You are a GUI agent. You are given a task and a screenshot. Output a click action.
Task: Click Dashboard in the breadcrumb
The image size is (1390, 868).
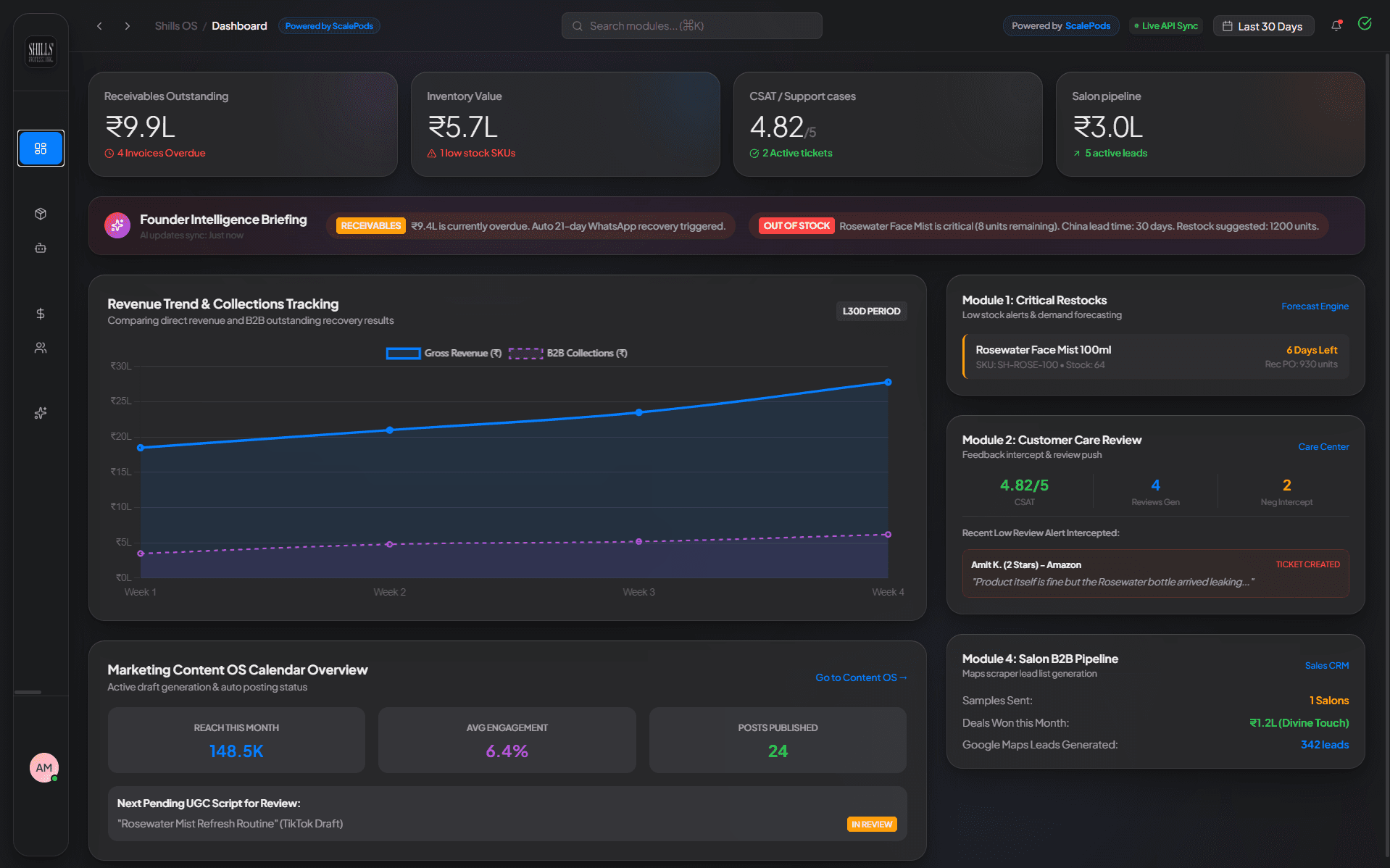[x=239, y=26]
